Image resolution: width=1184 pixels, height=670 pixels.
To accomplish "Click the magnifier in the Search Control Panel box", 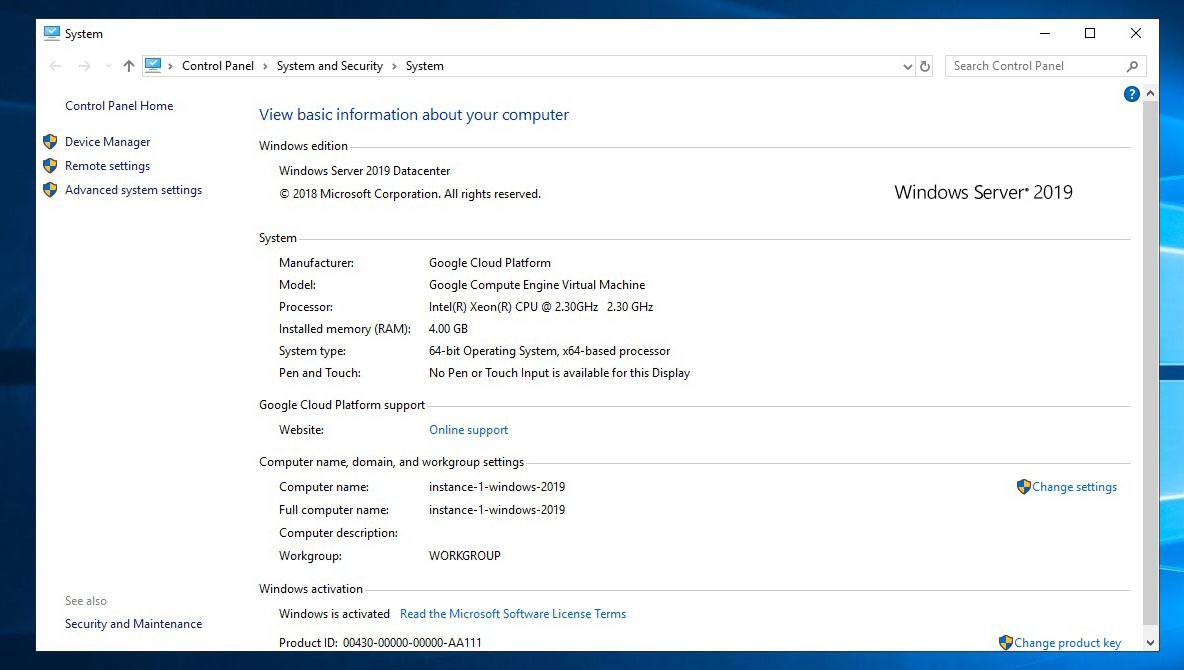I will click(1132, 65).
